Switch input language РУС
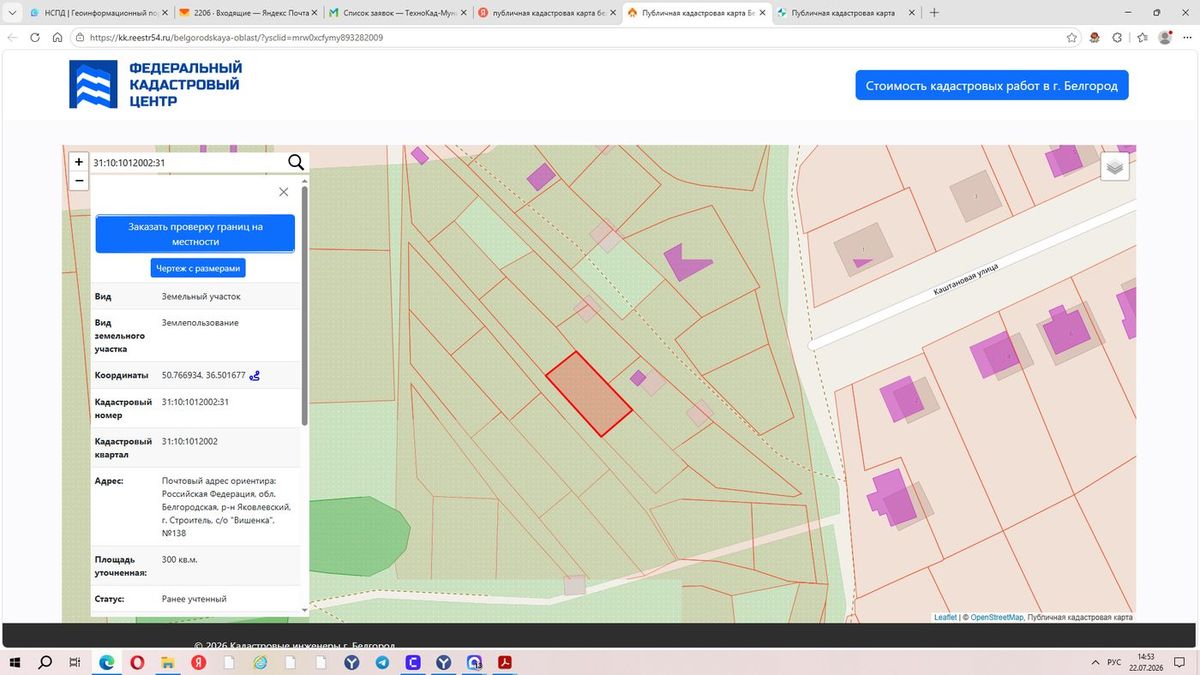This screenshot has height=675, width=1200. (1113, 662)
